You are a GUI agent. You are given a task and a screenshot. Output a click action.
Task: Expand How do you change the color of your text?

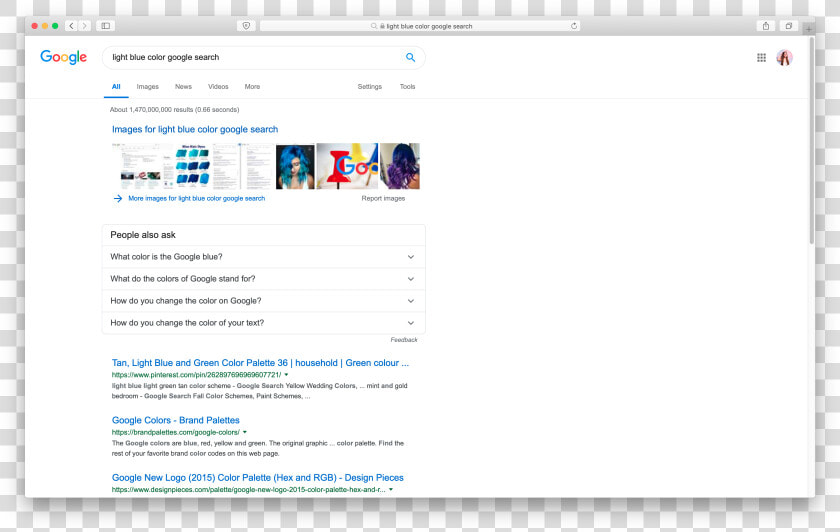(x=264, y=323)
